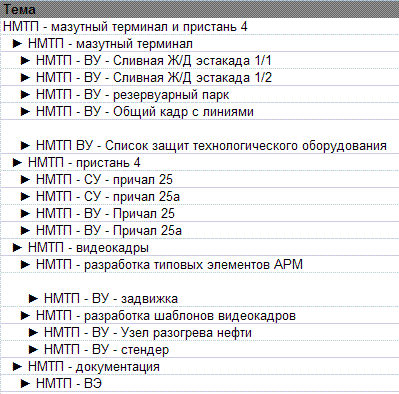Select НМТП - СУ - причал 25а
This screenshot has height=394, width=399.
point(108,197)
